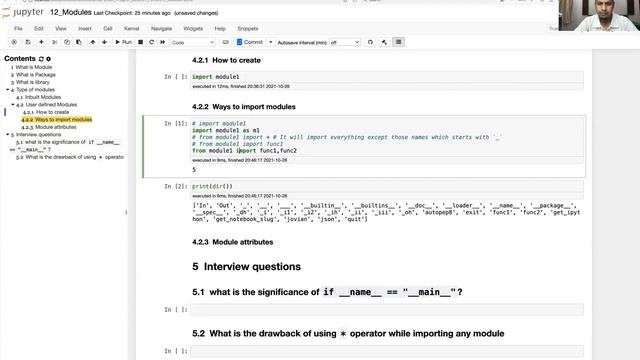Open the Edit menu

39,29
